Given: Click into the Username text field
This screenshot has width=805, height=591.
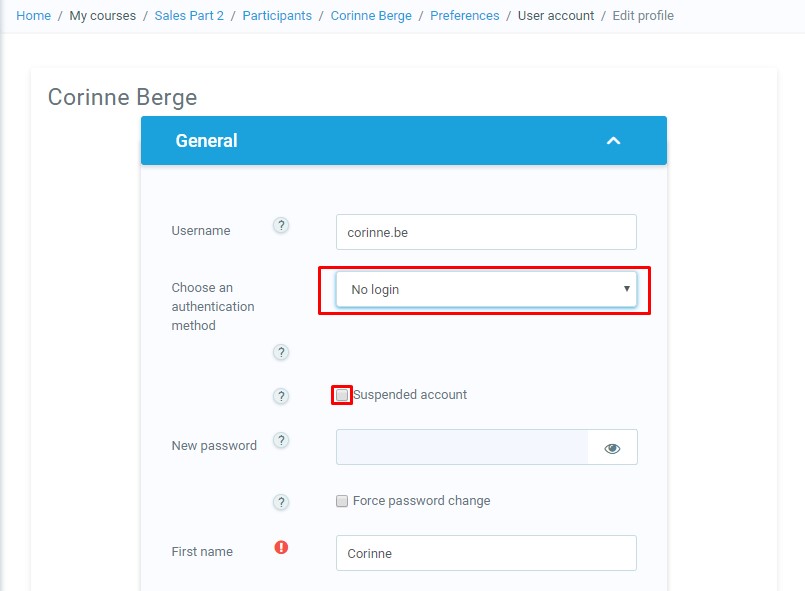Looking at the screenshot, I should point(486,232).
